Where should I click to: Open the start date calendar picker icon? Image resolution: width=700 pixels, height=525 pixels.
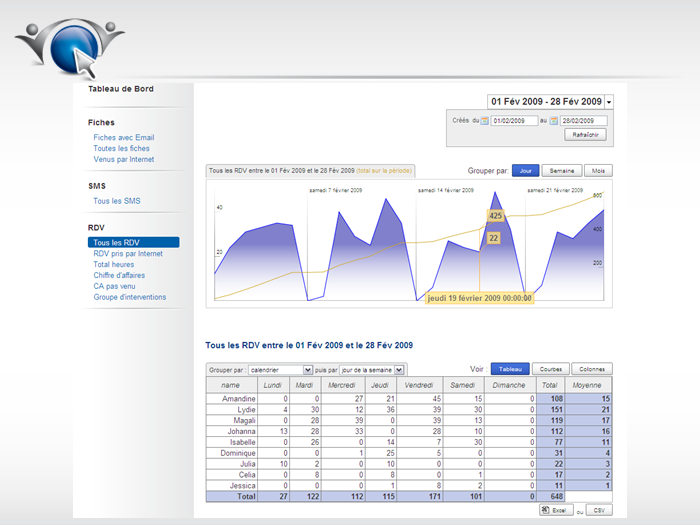coord(484,121)
